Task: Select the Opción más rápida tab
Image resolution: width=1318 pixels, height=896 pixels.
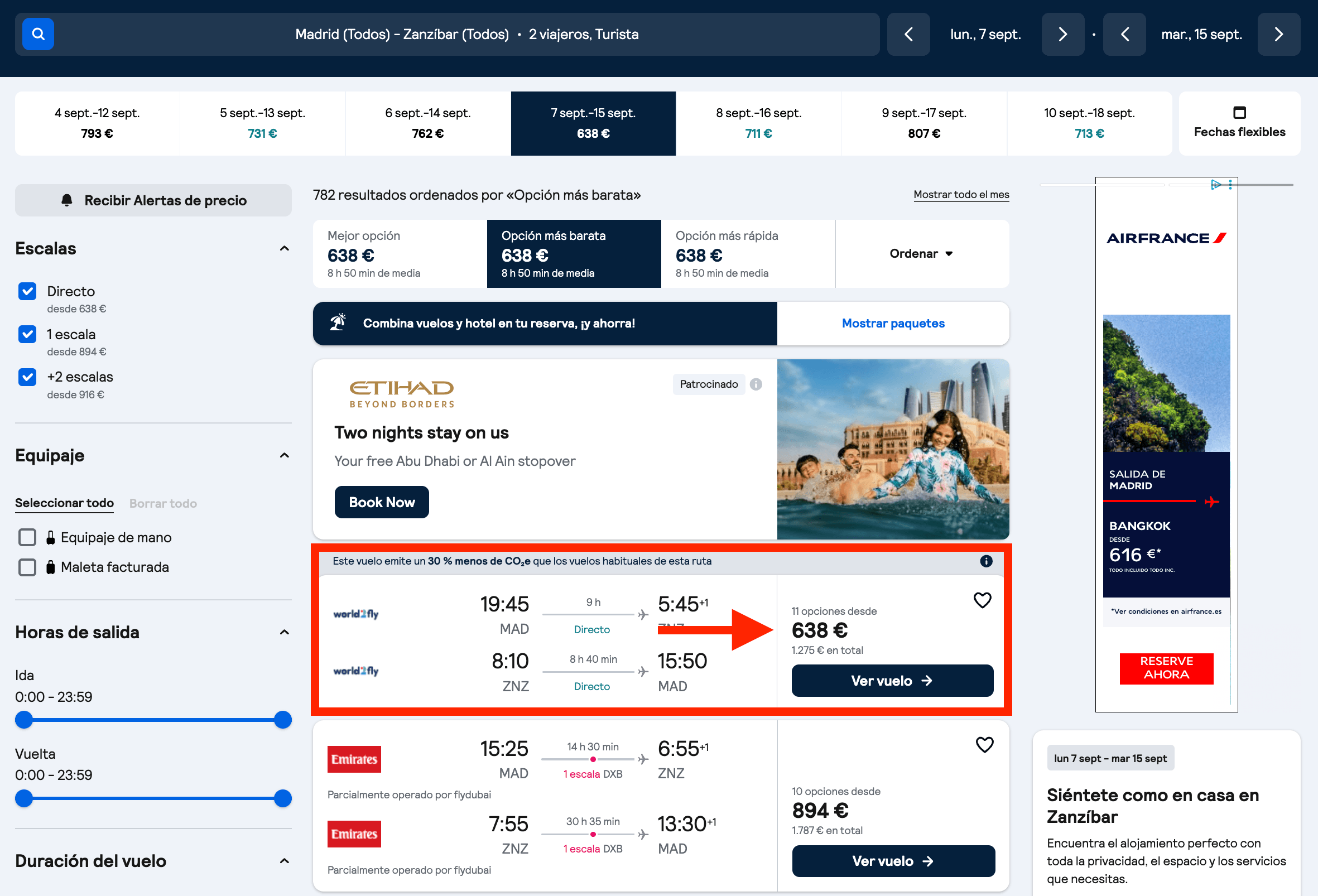Action: 748,253
